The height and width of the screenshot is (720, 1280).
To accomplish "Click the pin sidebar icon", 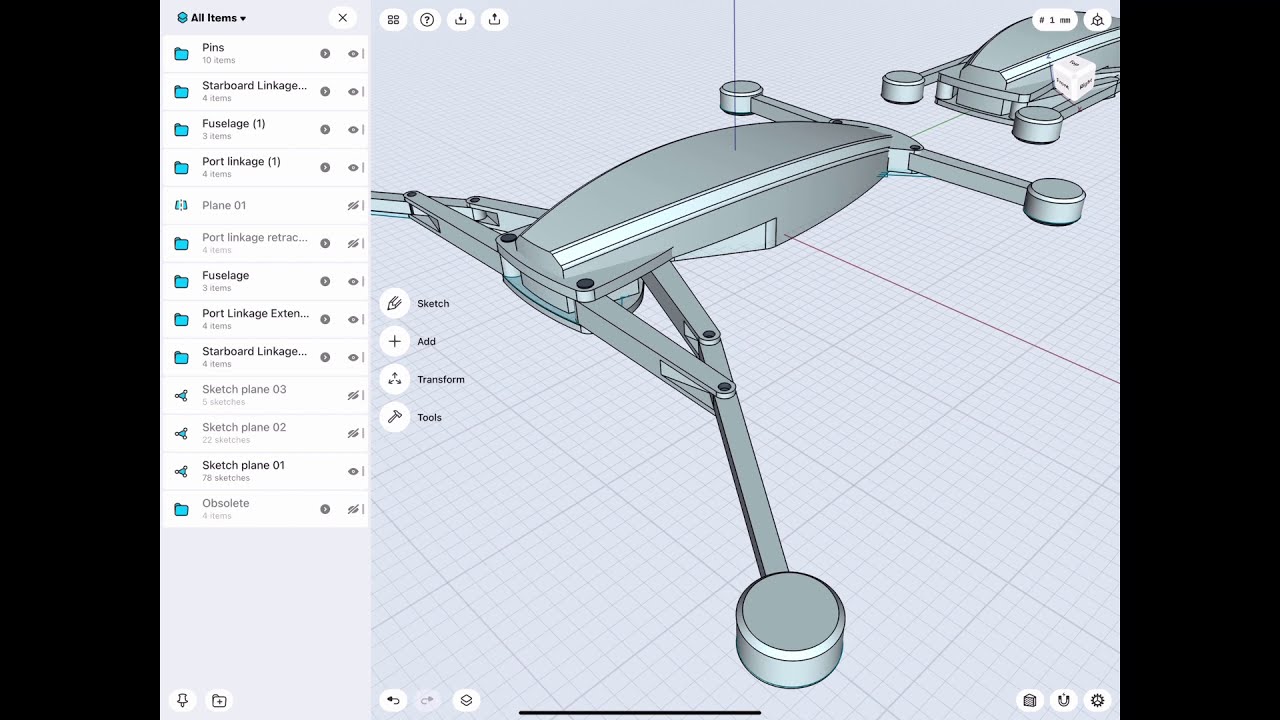I will pyautogui.click(x=182, y=701).
